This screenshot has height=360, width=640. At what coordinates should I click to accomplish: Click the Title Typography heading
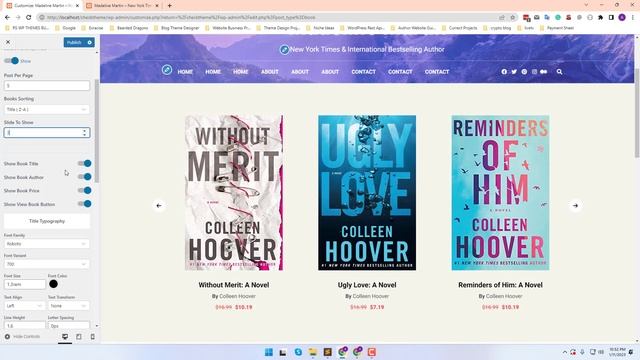47,221
